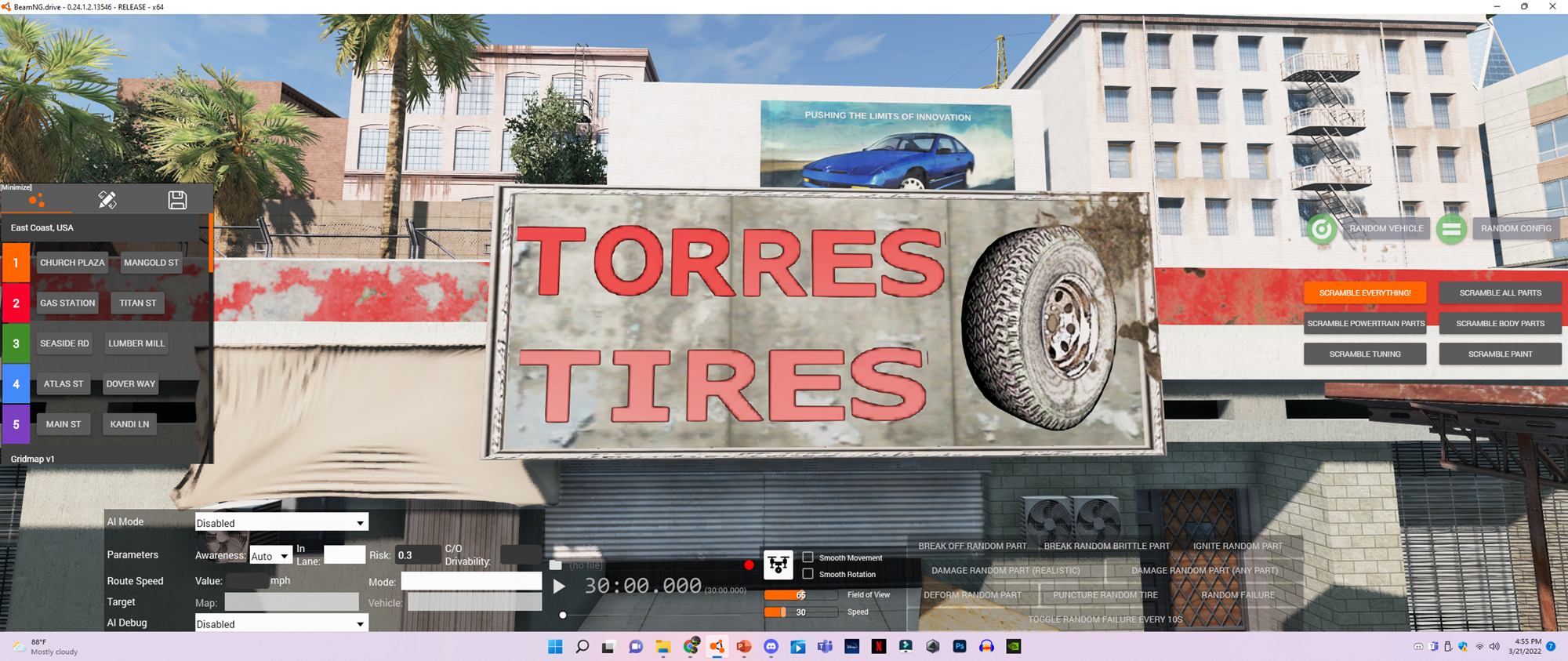Switch to the pencil-ruler edit tab
This screenshot has height=661, width=1568.
point(107,200)
